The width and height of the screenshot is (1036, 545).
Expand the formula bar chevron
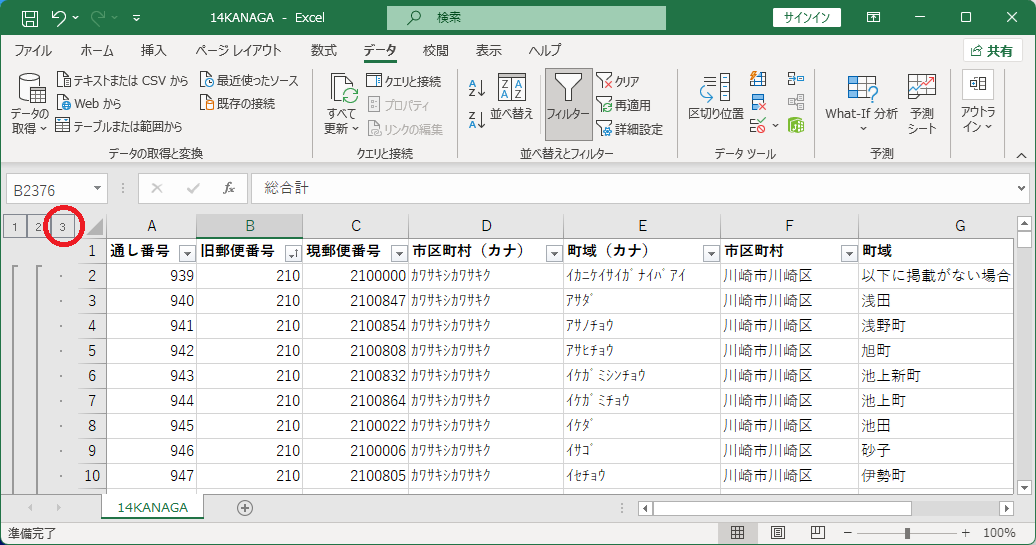pyautogui.click(x=1021, y=188)
